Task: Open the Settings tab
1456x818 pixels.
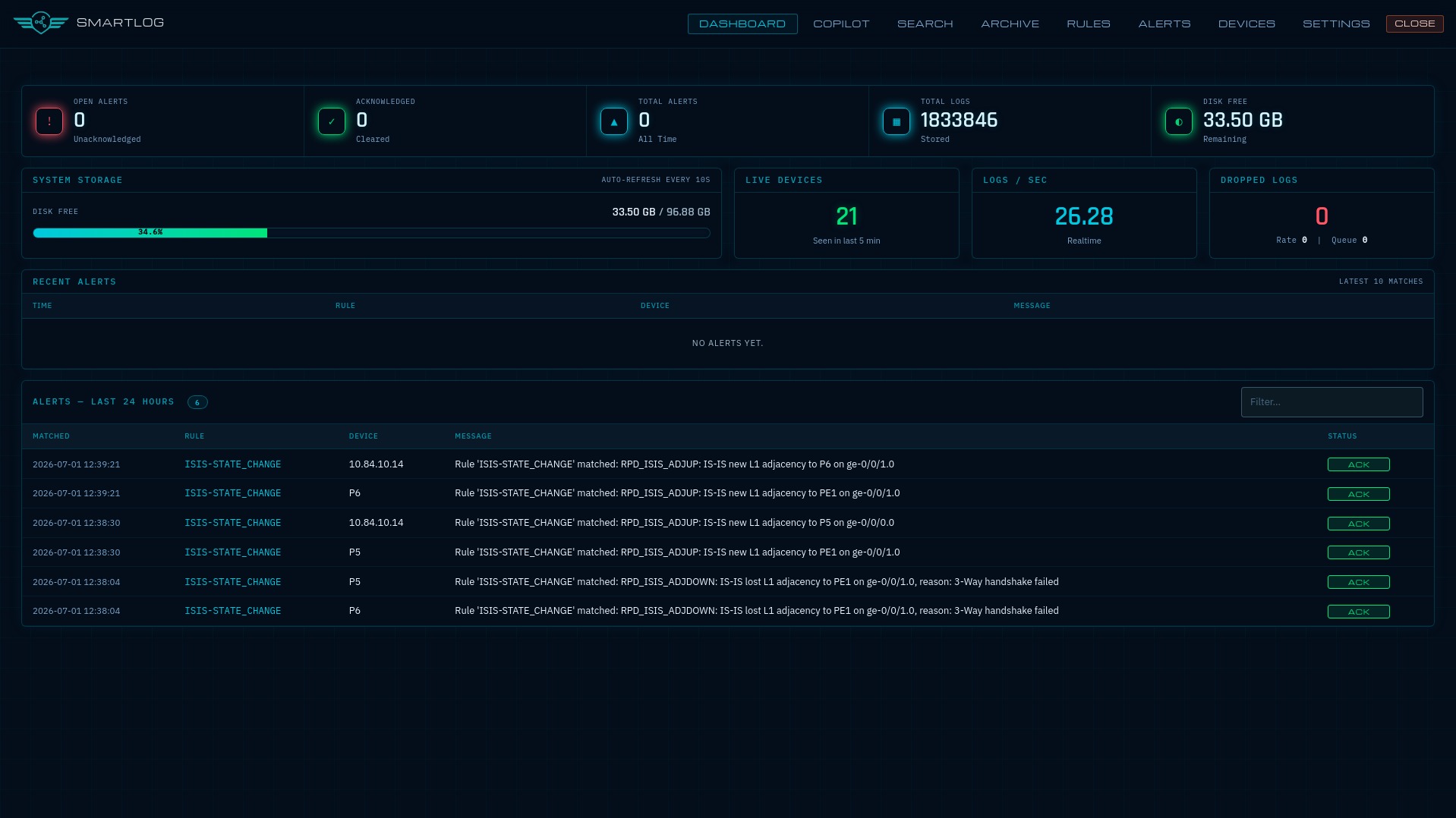Action: (x=1336, y=24)
